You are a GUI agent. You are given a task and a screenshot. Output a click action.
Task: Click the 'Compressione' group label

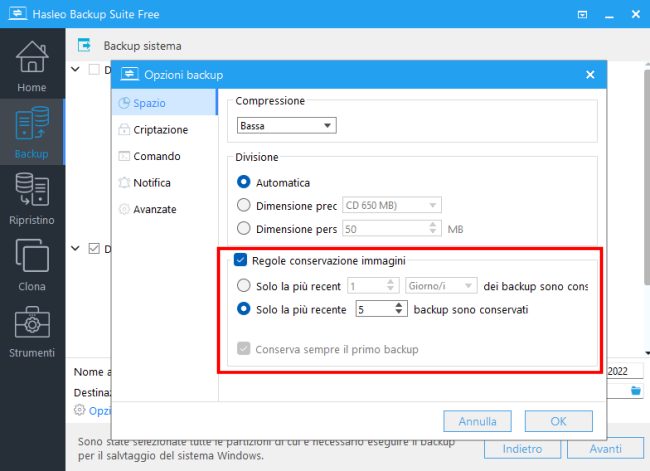(270, 101)
